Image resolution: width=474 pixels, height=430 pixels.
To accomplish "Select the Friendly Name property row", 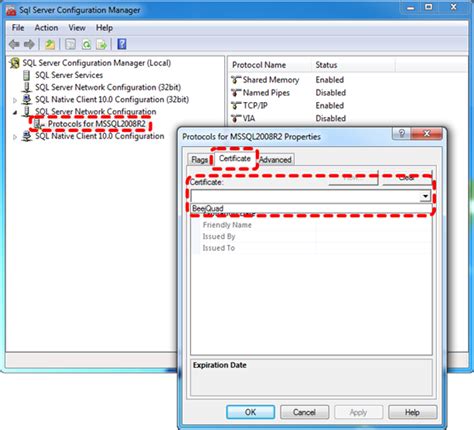I will click(311, 225).
